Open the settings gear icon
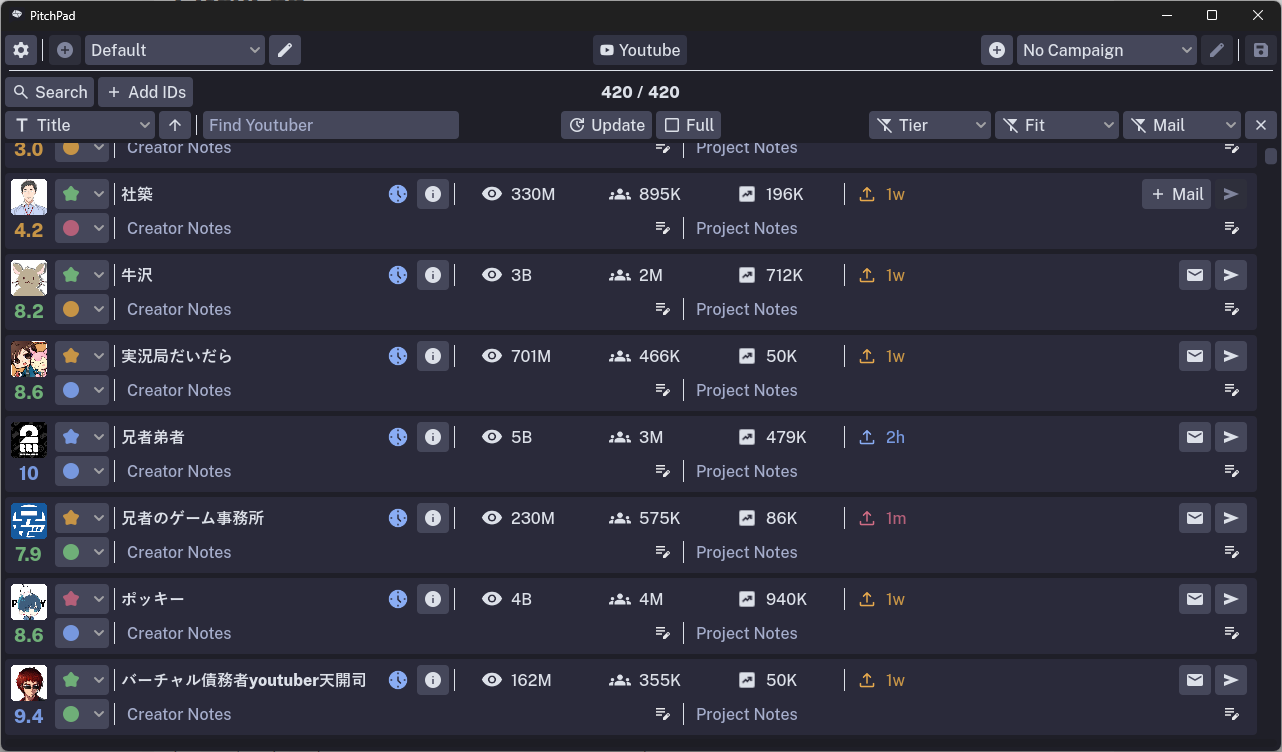This screenshot has height=752, width=1282. point(21,50)
